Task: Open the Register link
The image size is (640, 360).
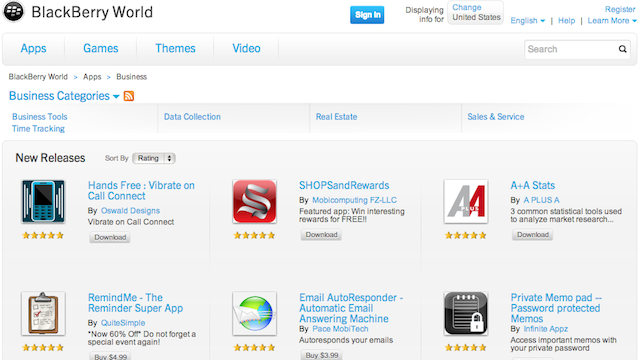Action: pyautogui.click(x=620, y=9)
